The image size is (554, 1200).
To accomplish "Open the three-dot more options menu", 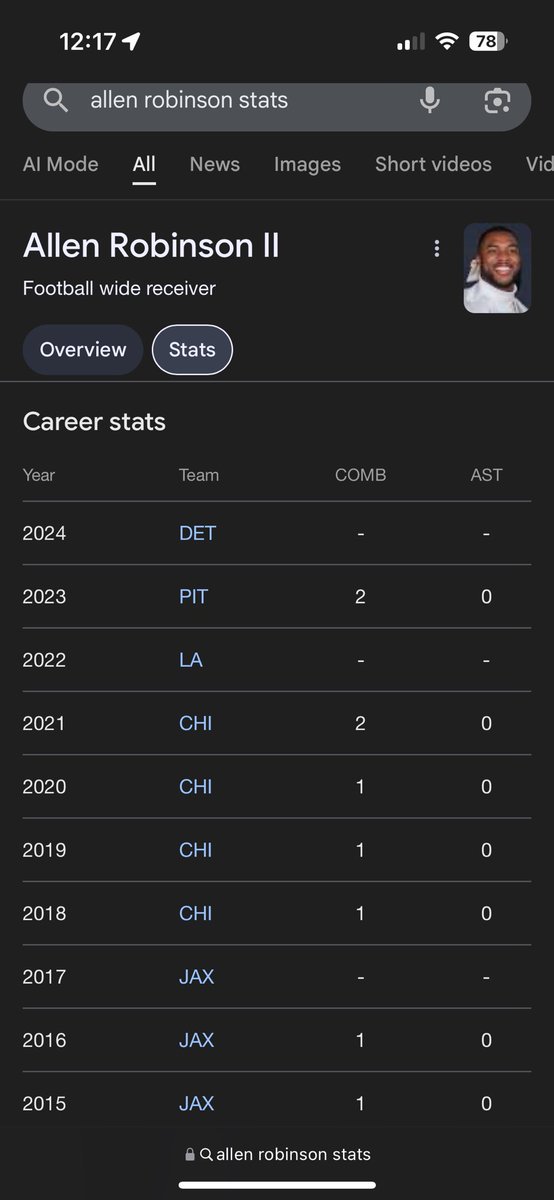I will (x=437, y=248).
